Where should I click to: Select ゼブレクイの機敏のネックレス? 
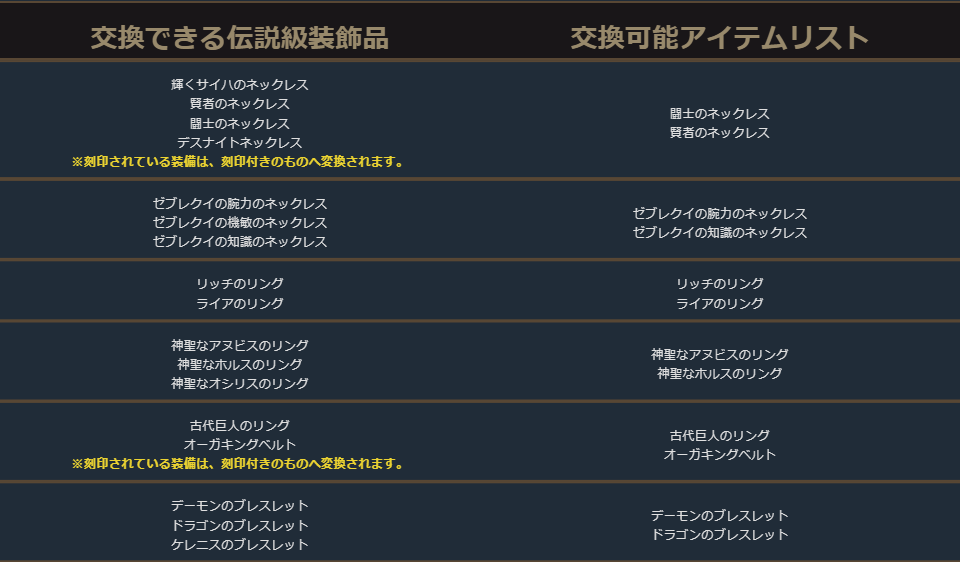tap(239, 223)
